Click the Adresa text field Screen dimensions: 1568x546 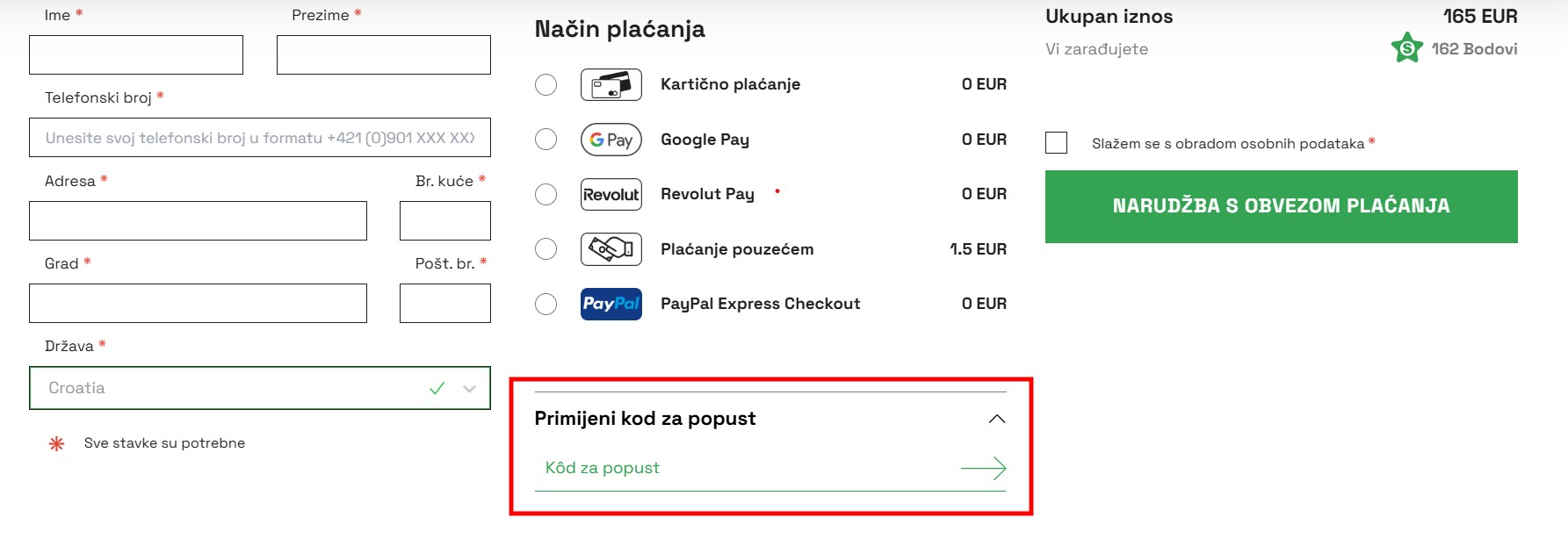pos(198,220)
